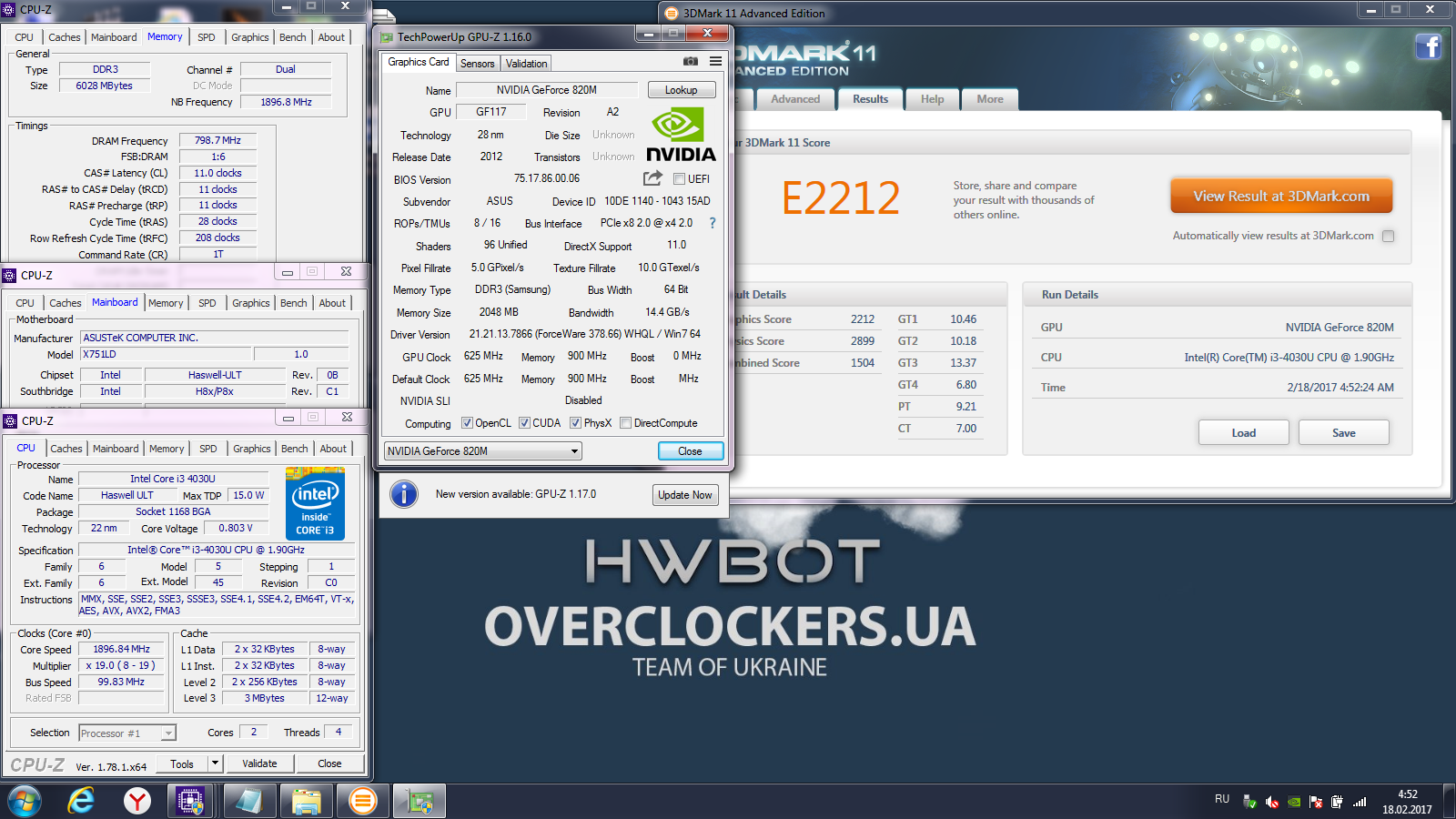
Task: Click the blue info icon beside update notice
Action: (x=404, y=494)
